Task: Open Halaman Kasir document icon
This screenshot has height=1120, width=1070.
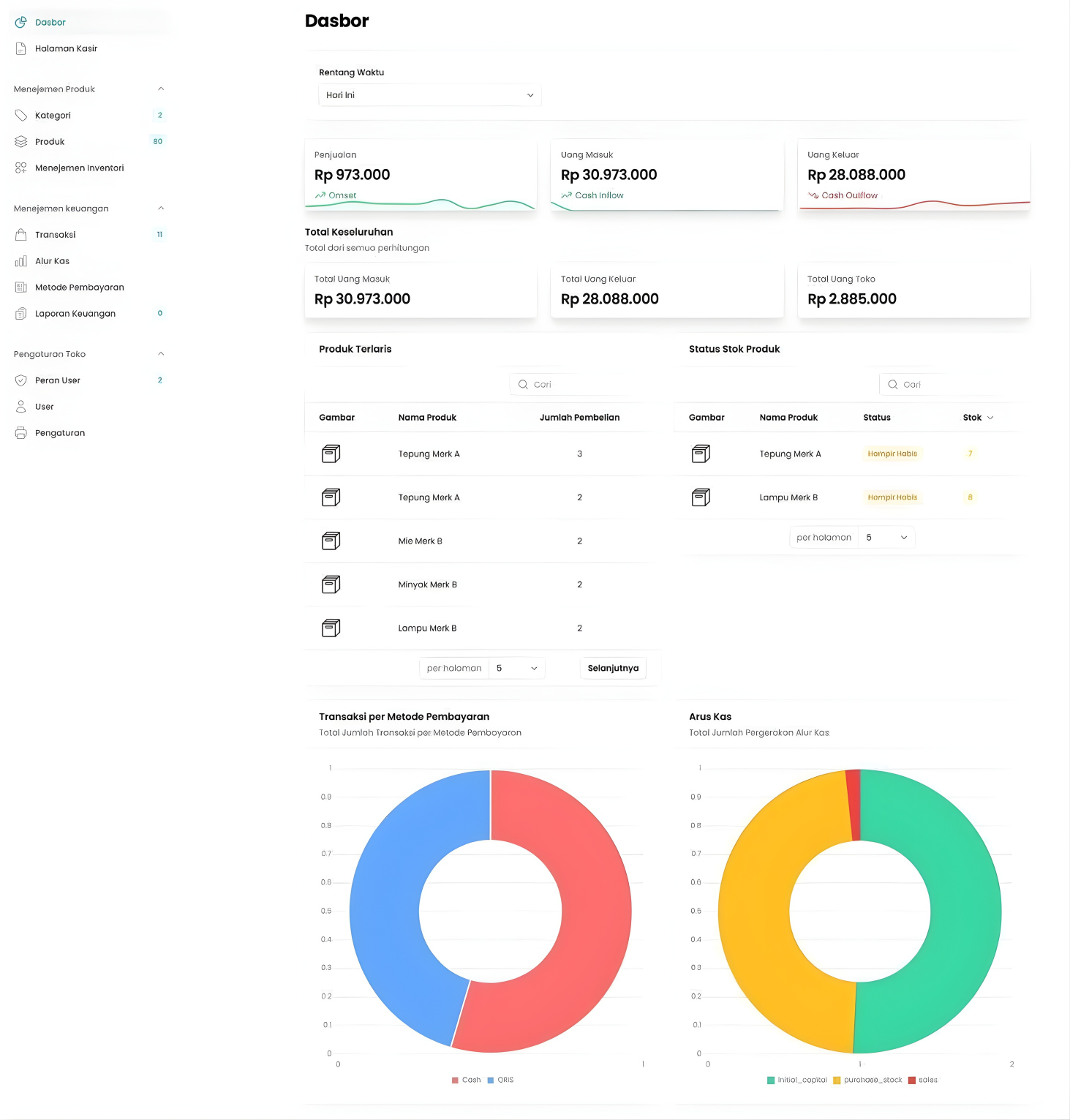Action: click(x=20, y=48)
